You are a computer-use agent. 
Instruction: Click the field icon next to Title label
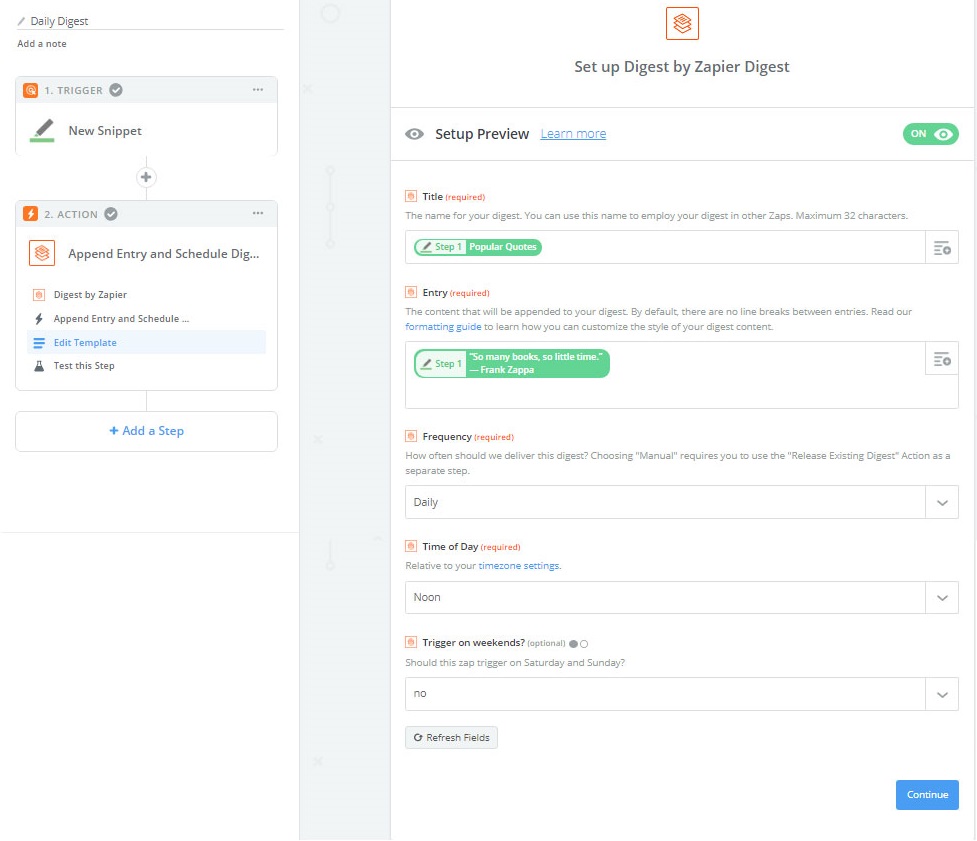pyautogui.click(x=411, y=196)
